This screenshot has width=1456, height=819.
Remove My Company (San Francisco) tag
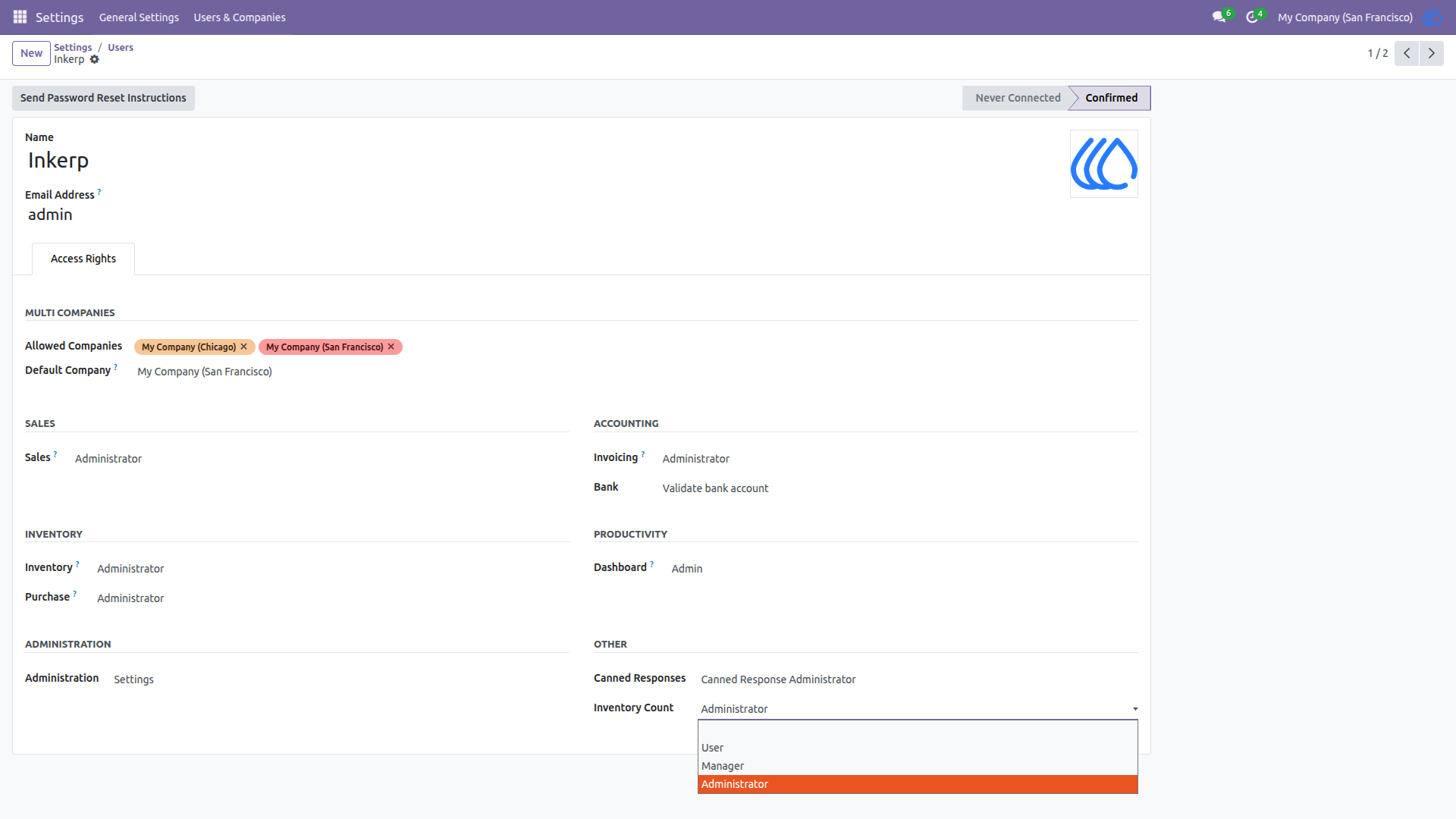coord(391,347)
